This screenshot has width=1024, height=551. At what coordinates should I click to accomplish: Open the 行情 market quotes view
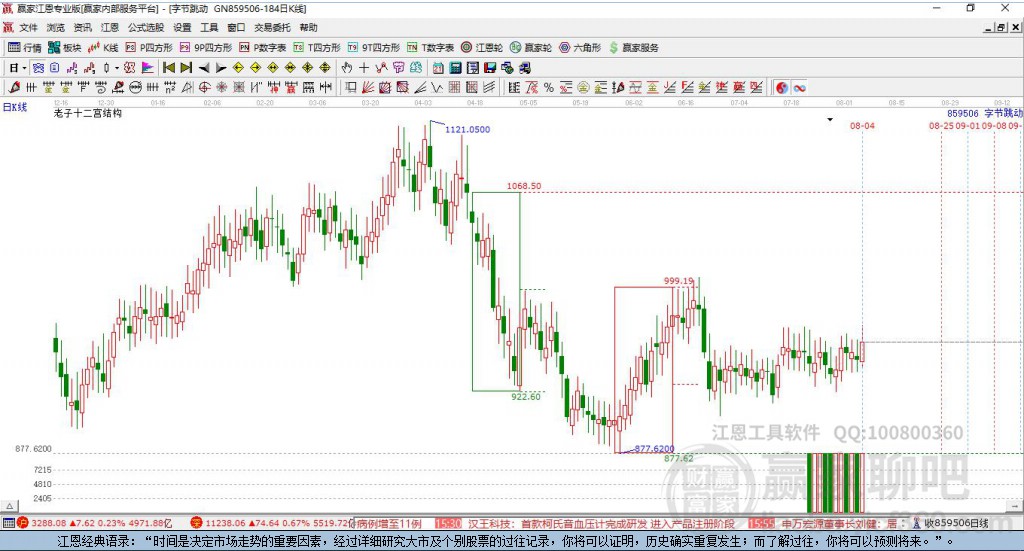[x=24, y=48]
